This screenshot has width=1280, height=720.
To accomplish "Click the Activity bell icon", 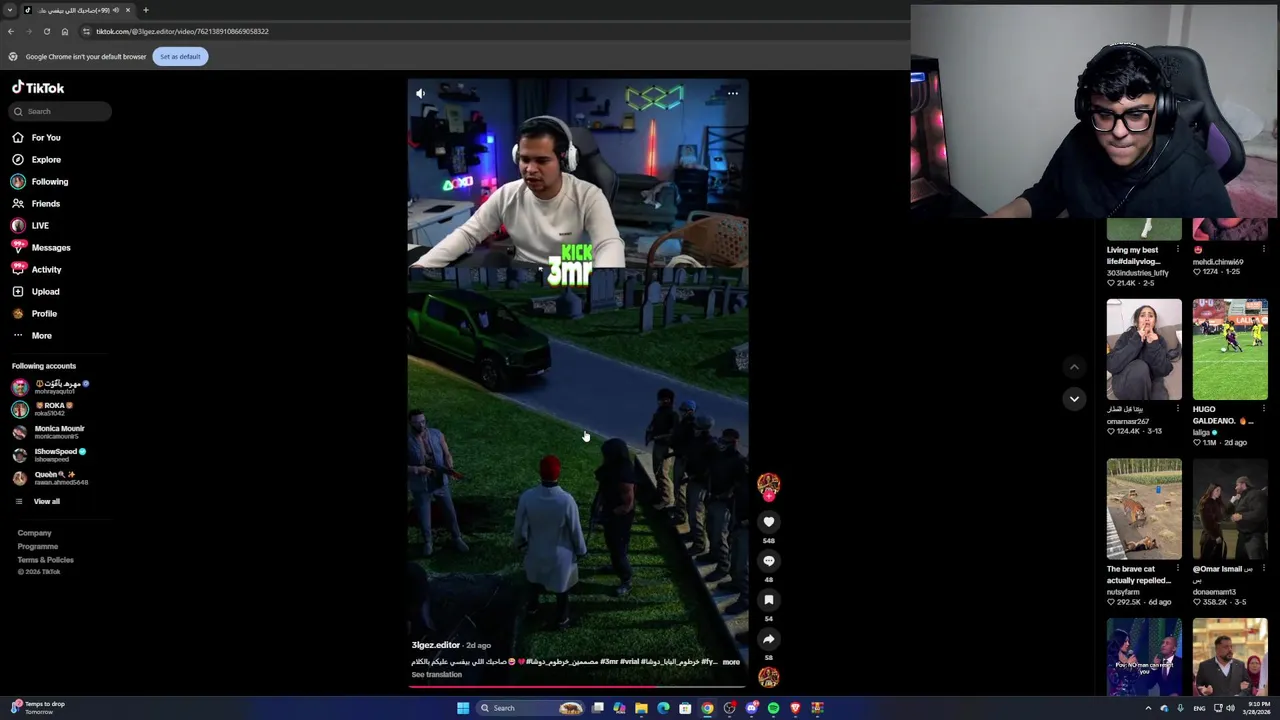I will 18,269.
